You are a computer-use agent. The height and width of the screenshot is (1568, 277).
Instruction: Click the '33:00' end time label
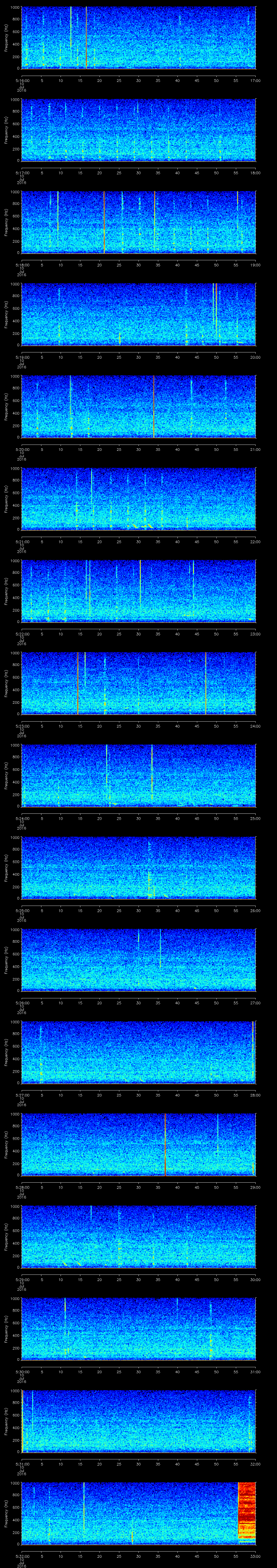[255, 1556]
